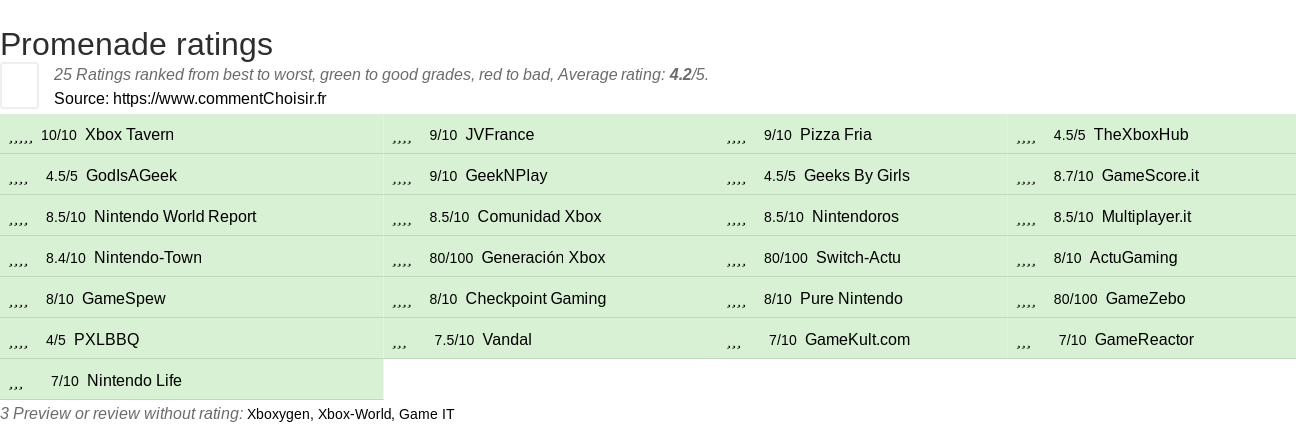Click the blank thumbnail beside the ratings summary
Viewport: 1296px width, 425px height.
[19, 85]
